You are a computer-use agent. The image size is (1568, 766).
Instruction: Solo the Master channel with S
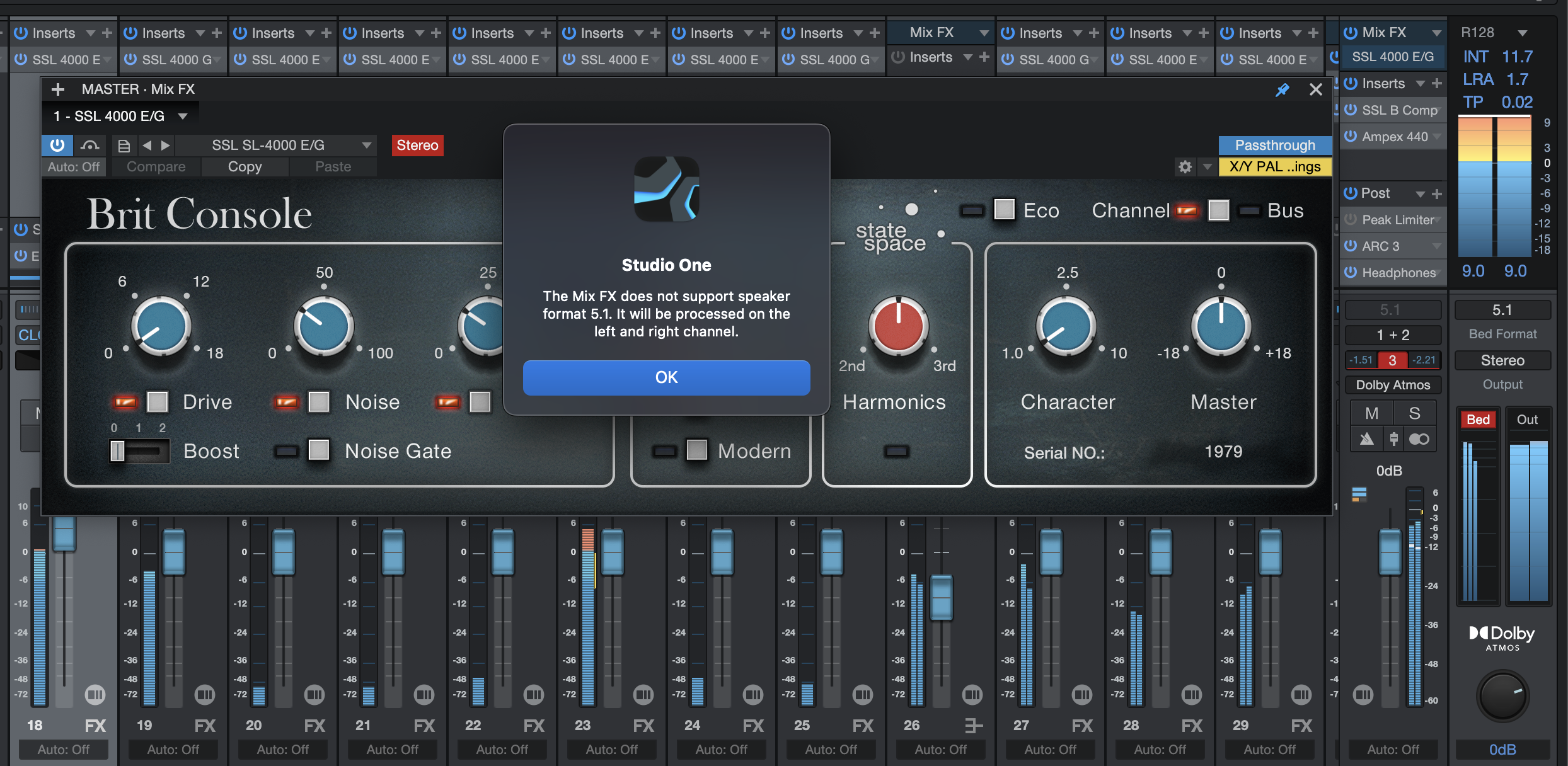pos(1414,413)
